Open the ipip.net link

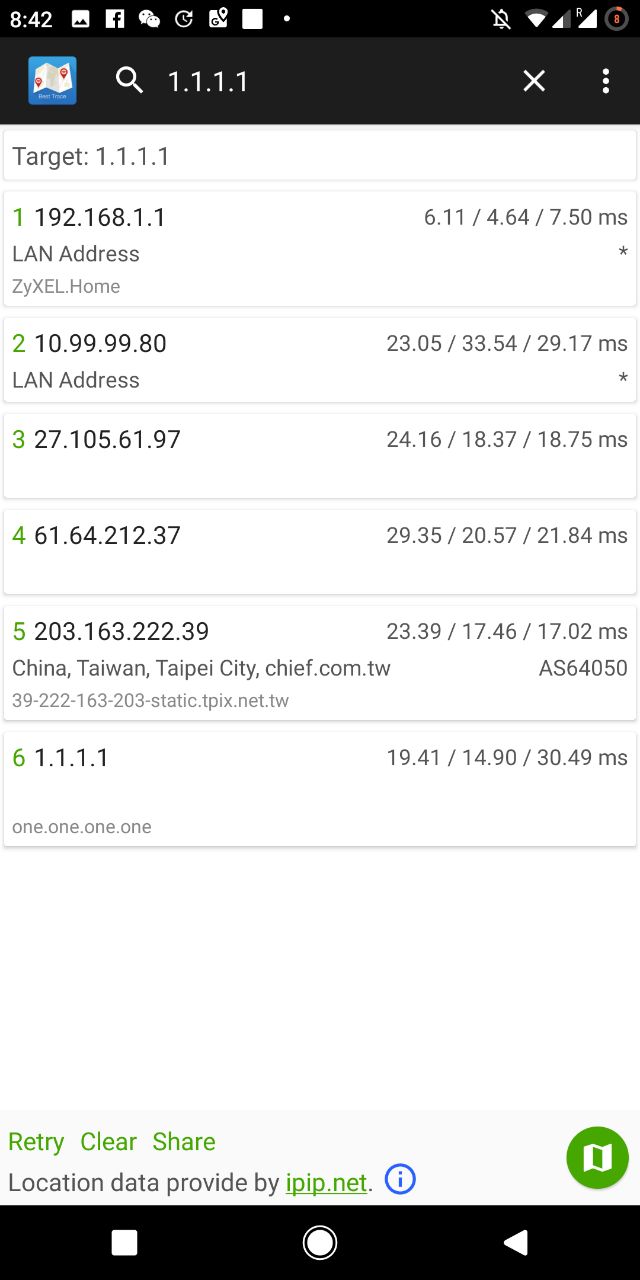[326, 1183]
